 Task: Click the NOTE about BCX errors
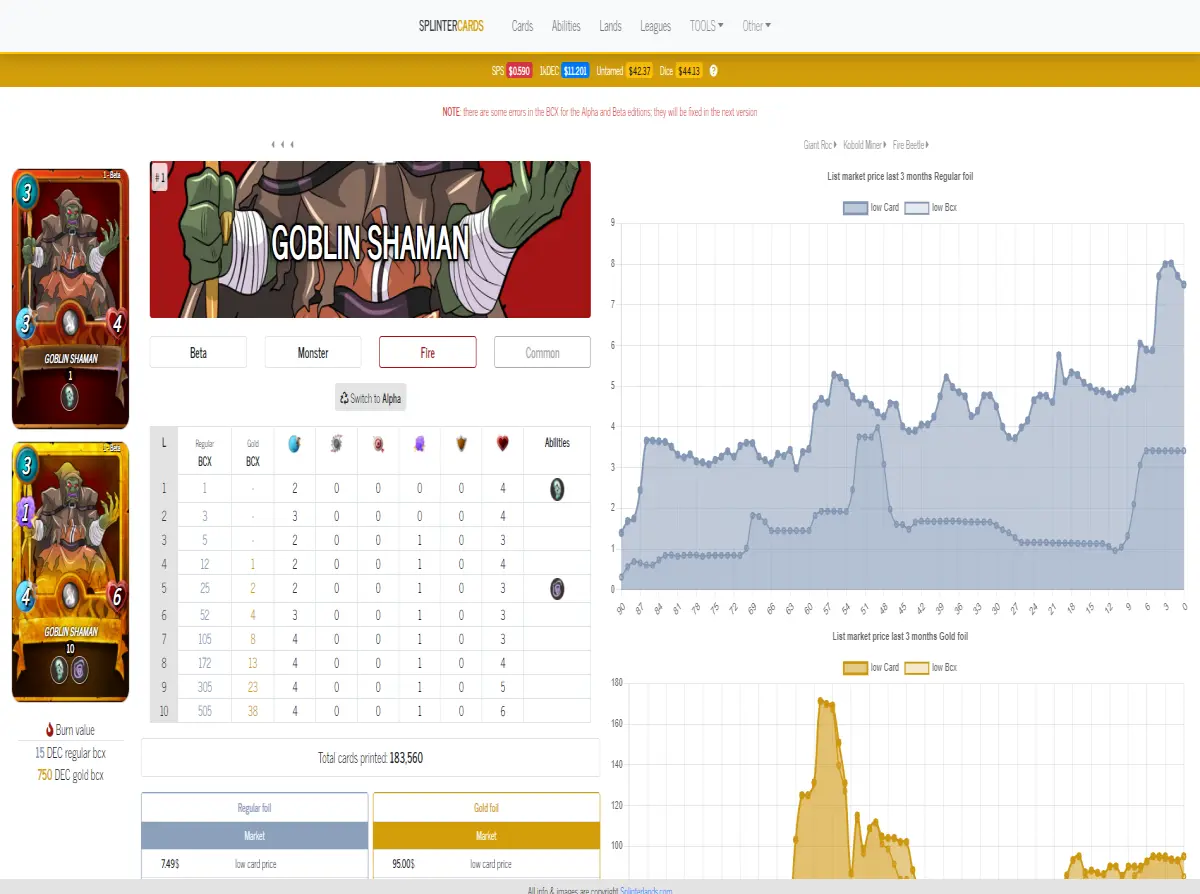(600, 112)
